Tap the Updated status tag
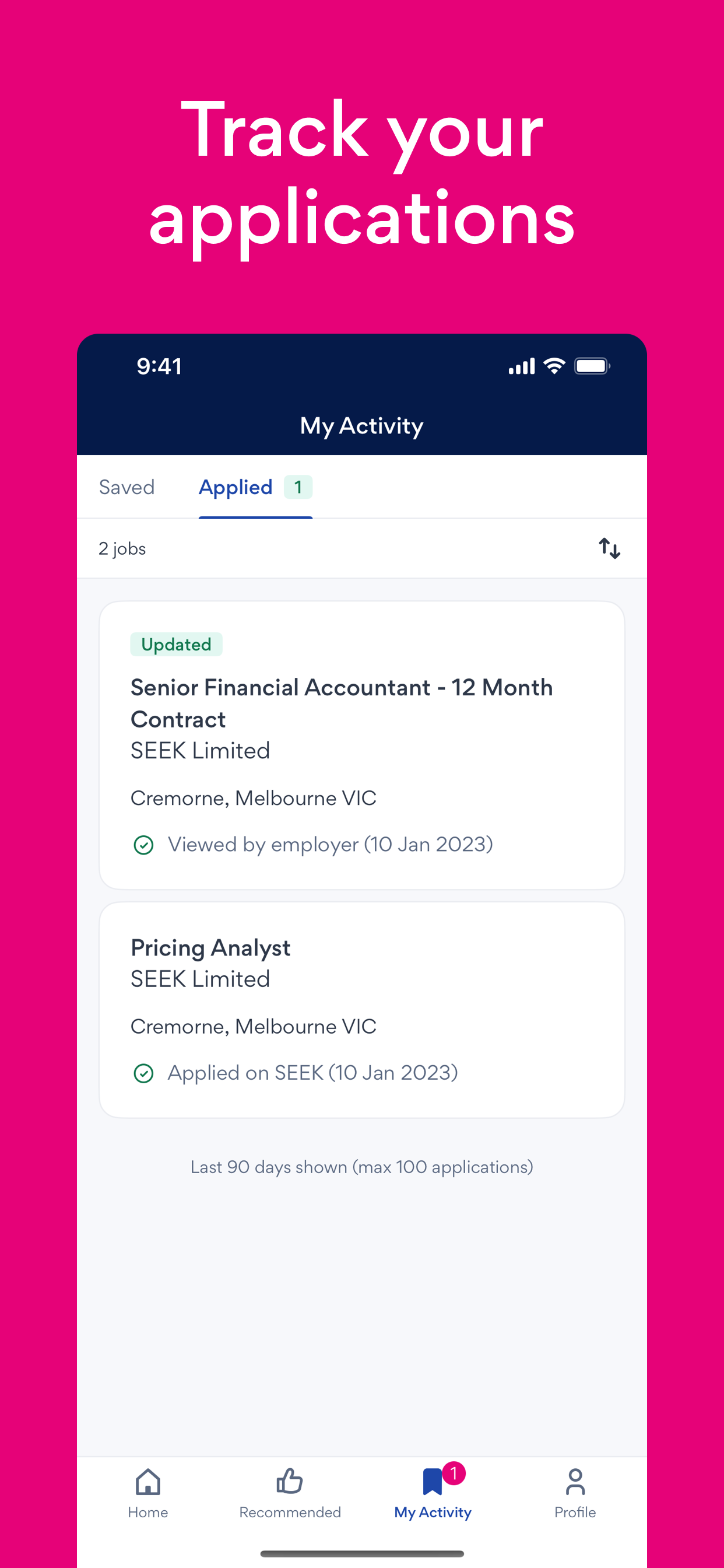Image resolution: width=724 pixels, height=1568 pixels. (177, 644)
